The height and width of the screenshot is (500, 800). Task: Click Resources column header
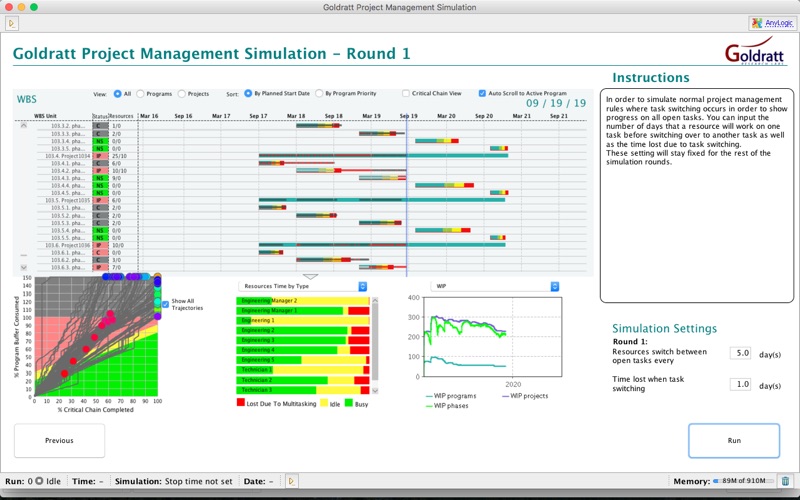point(121,116)
